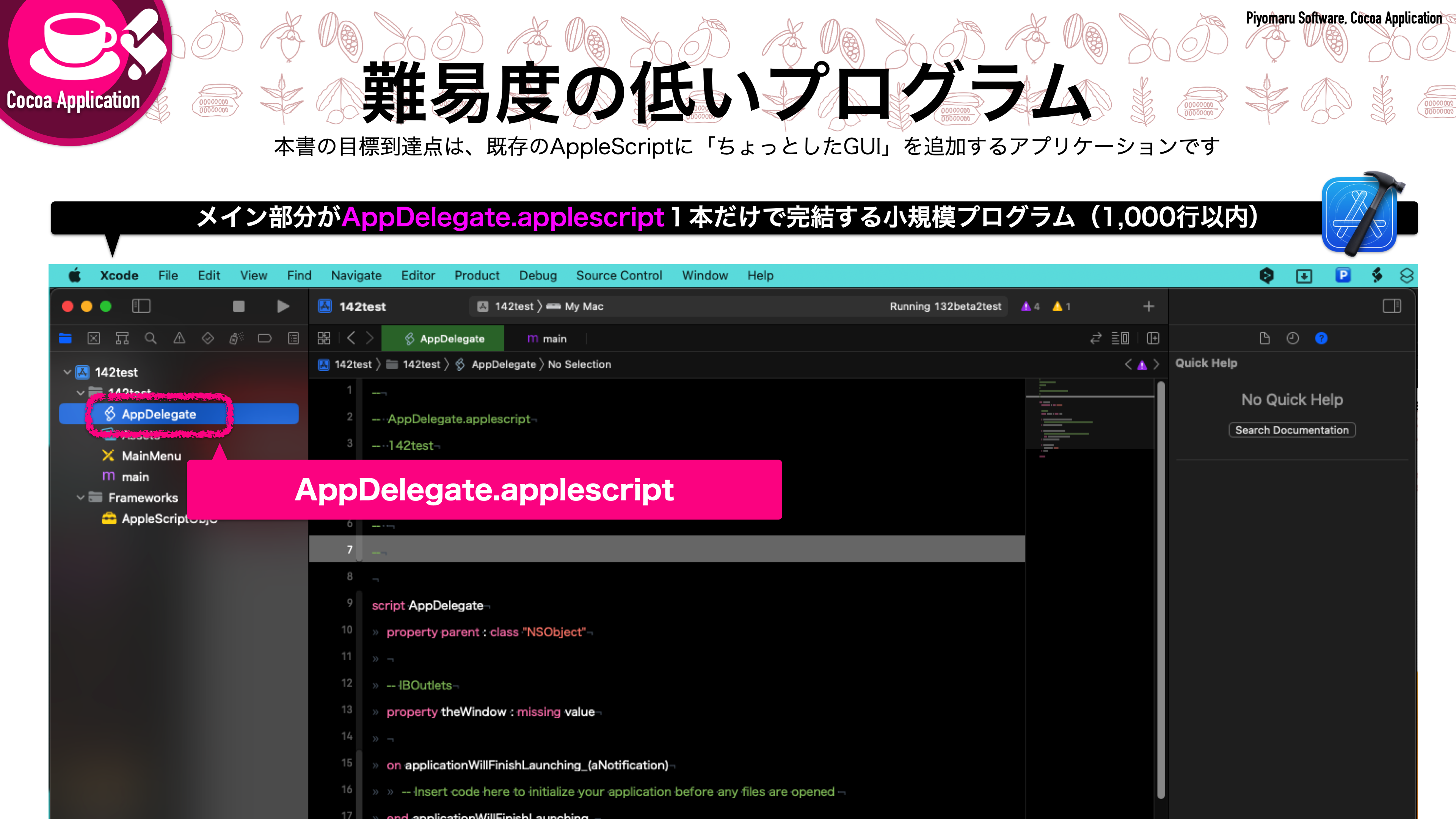This screenshot has height=819, width=1456.
Task: Toggle the left navigator sidebar visibility
Action: pyautogui.click(x=141, y=306)
